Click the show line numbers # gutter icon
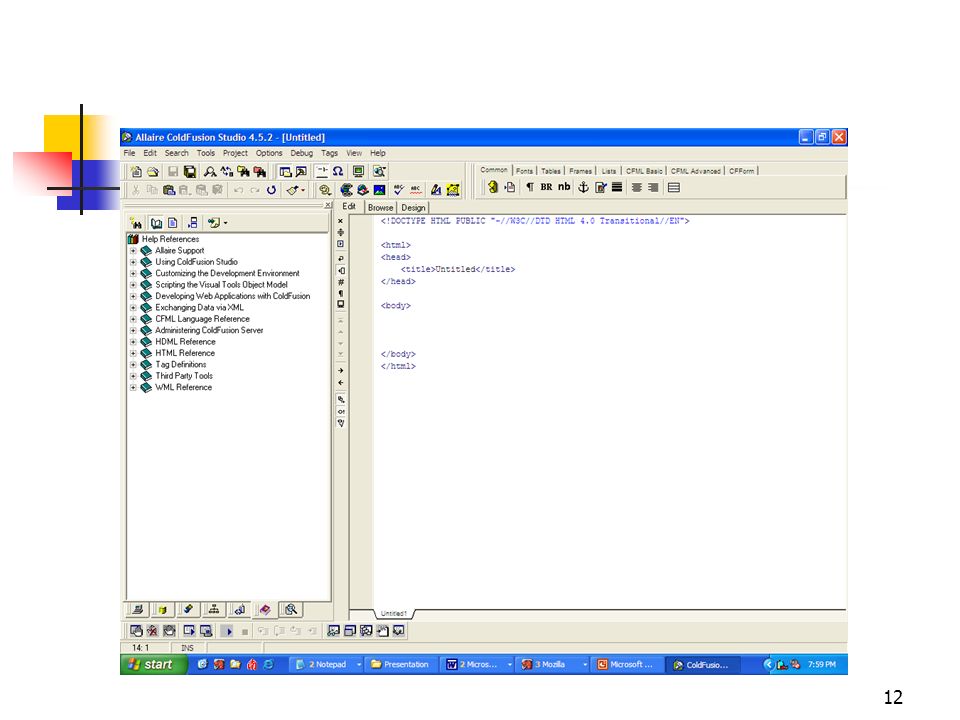 [x=341, y=282]
